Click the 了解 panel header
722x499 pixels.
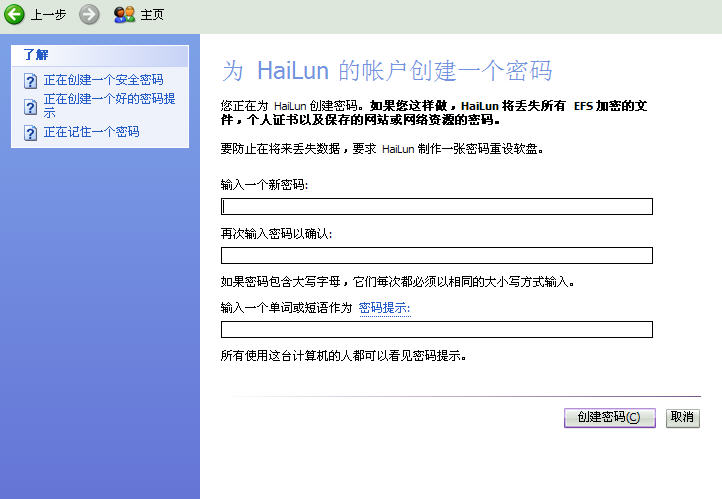tap(37, 55)
